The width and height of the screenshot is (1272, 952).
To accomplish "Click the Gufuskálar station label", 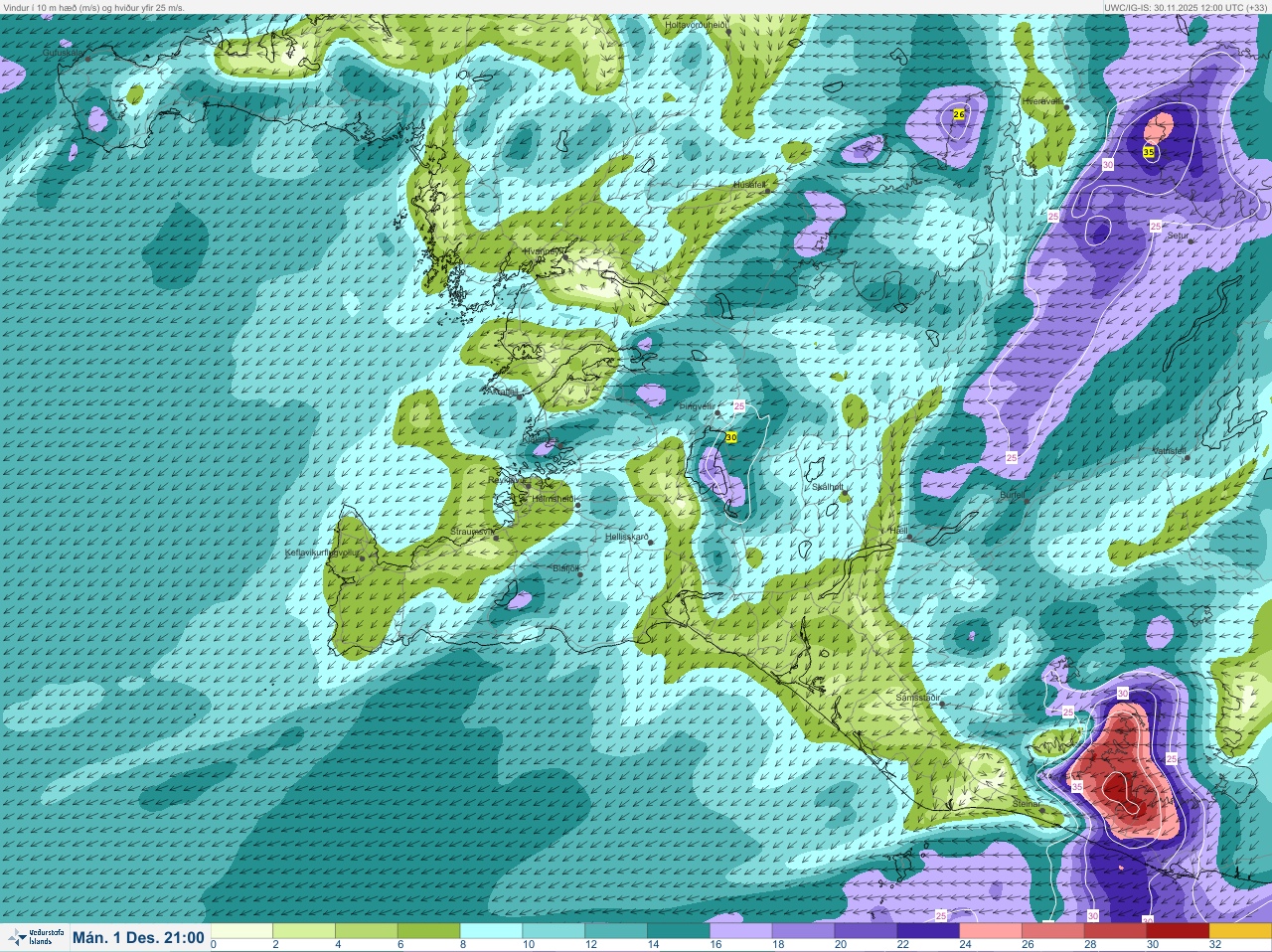I will (x=64, y=53).
